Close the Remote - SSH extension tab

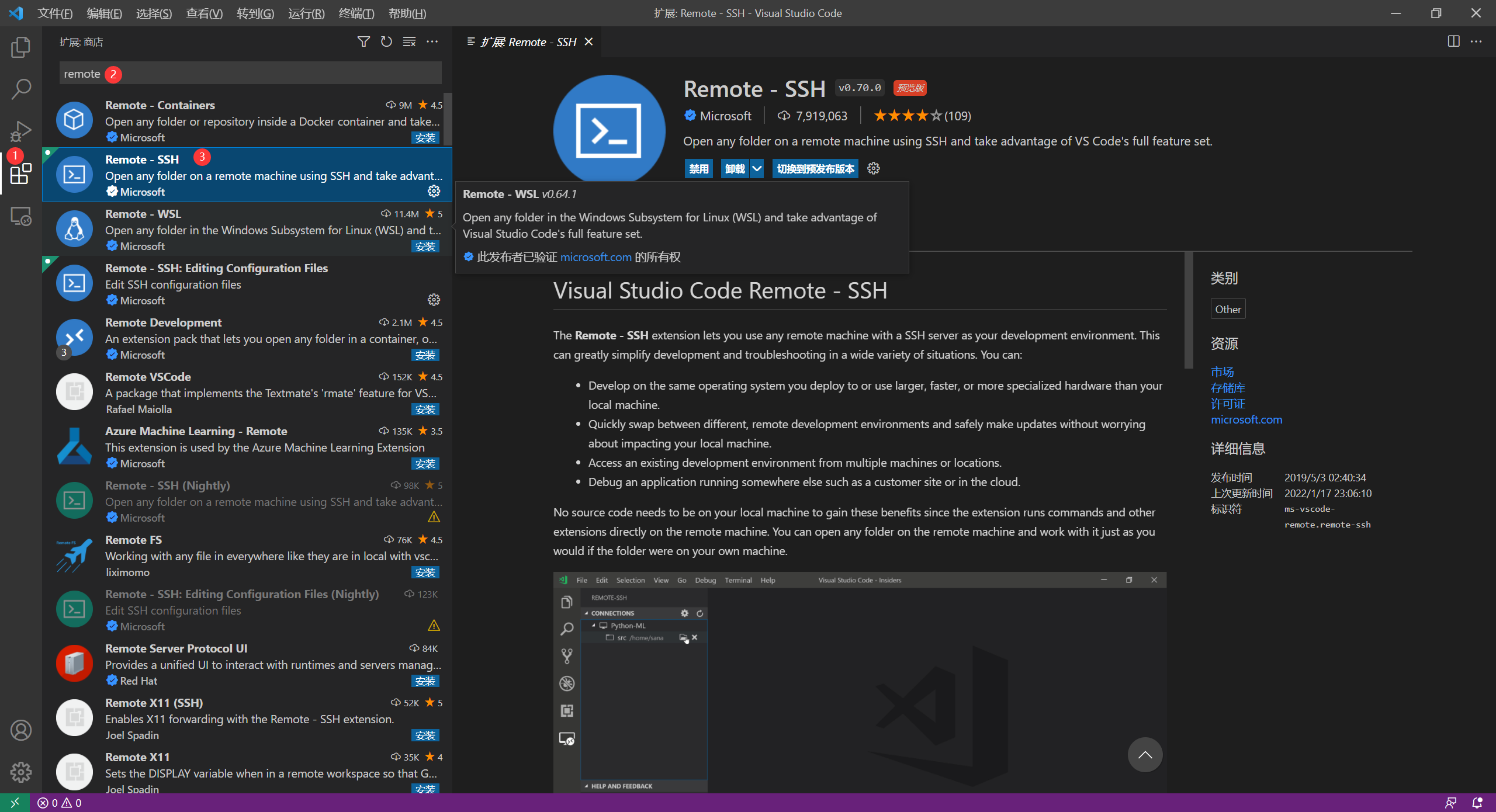(x=589, y=42)
